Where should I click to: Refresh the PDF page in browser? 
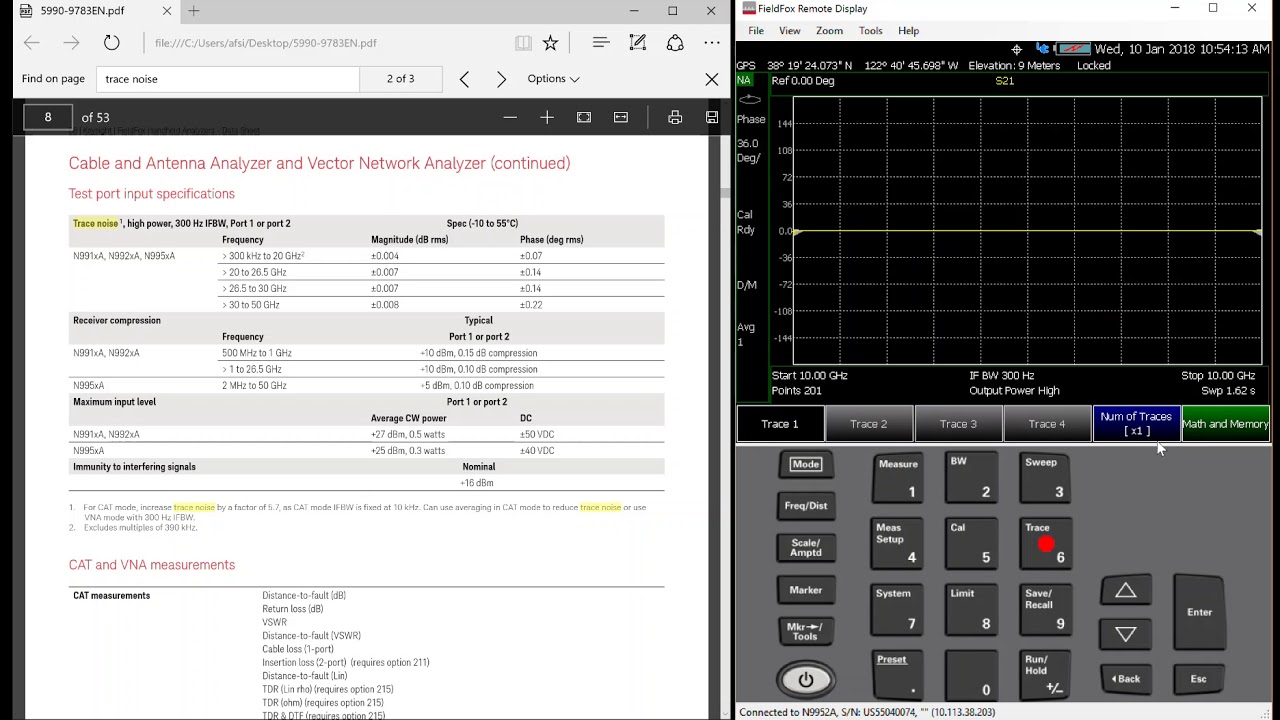click(112, 43)
